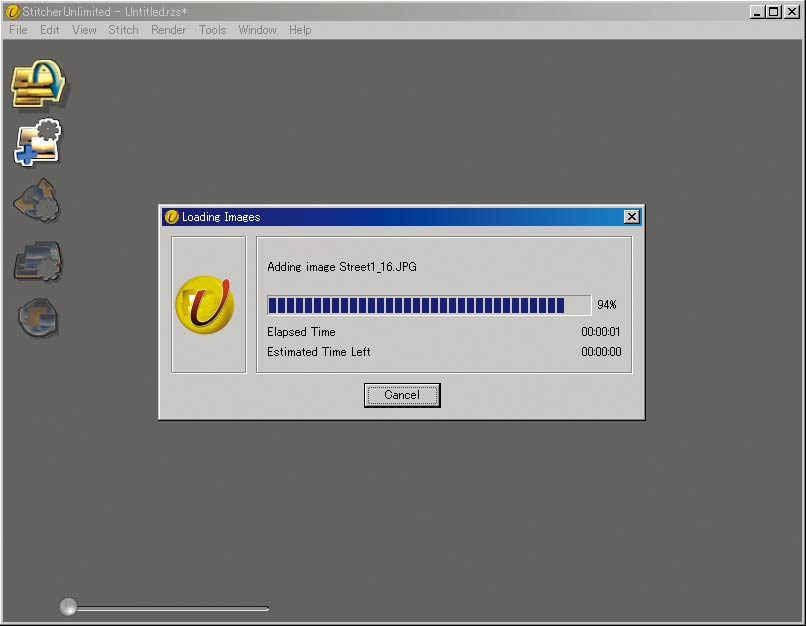Open the Stitch menu
806x626 pixels.
point(123,30)
